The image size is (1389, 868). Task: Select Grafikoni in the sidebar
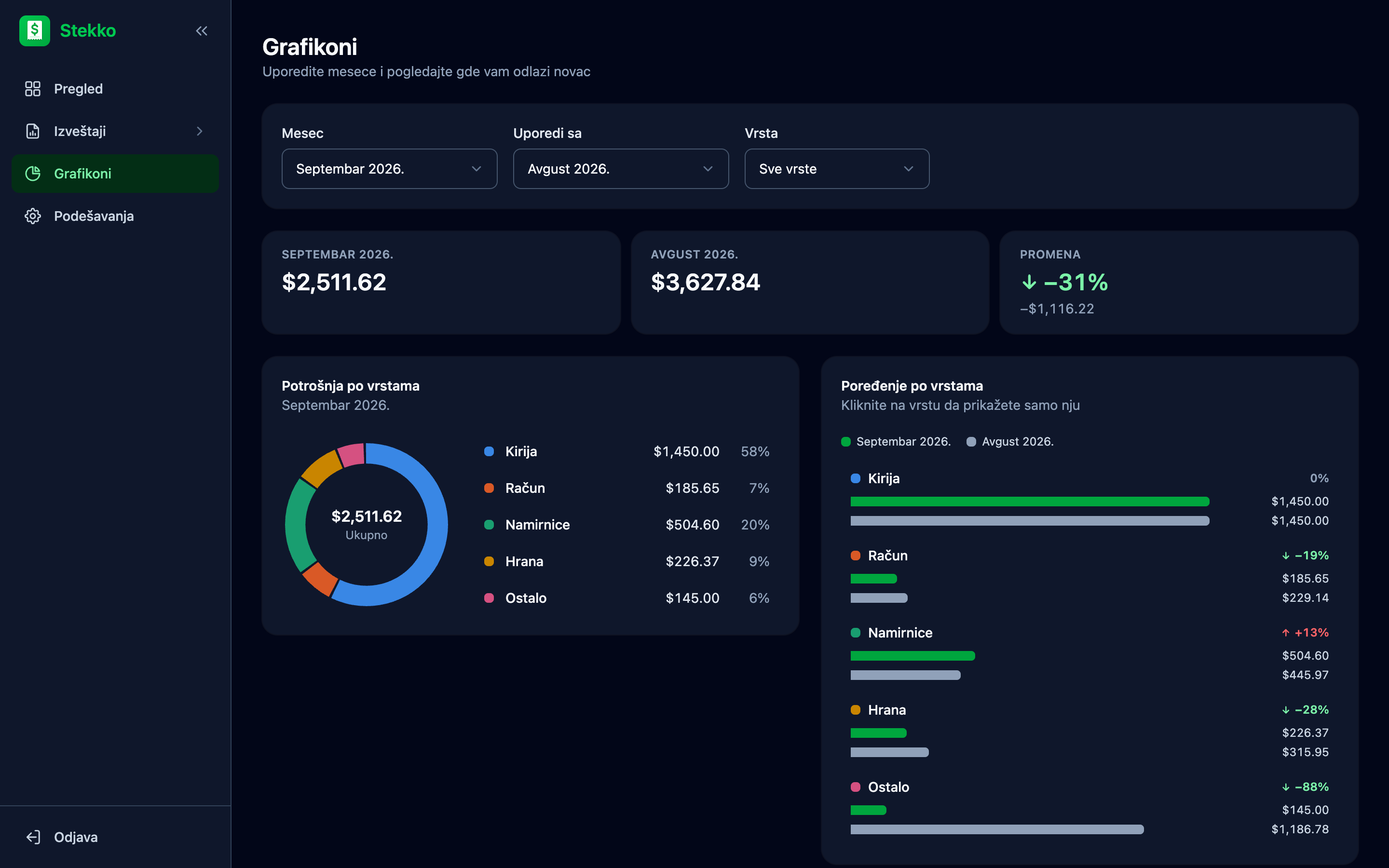tap(115, 174)
